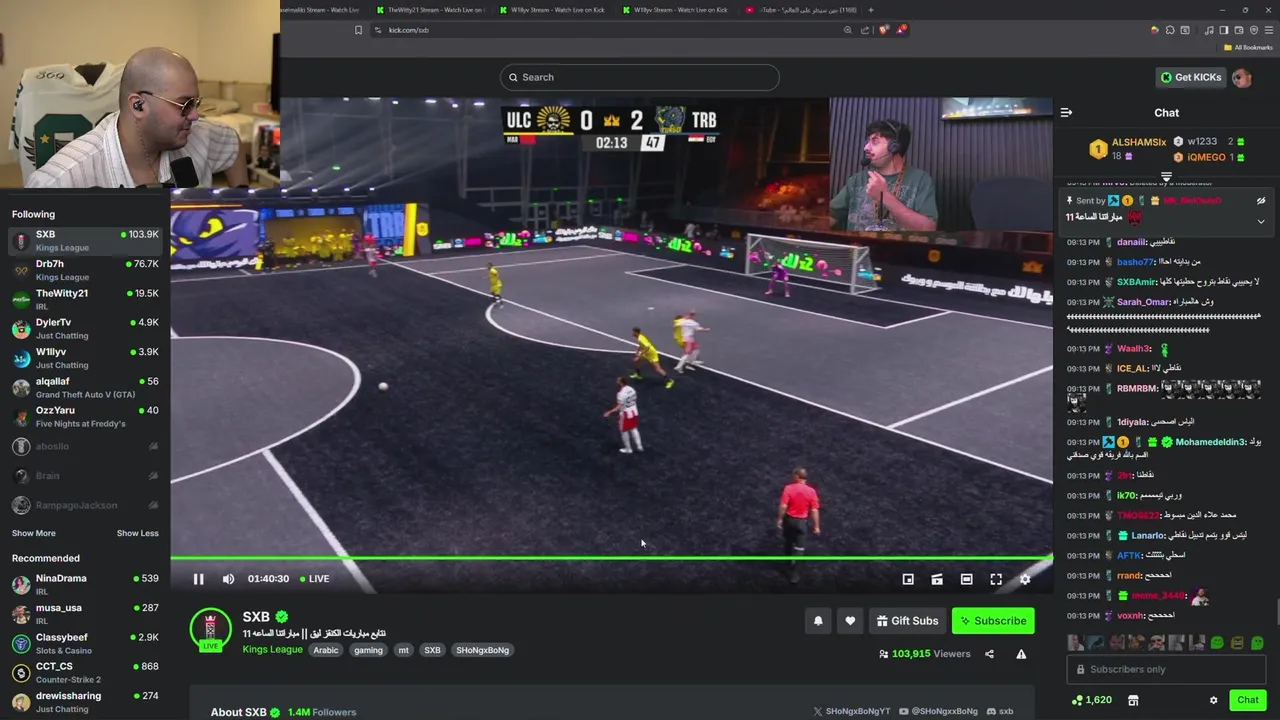Screen dimensions: 1280x720
Task: Enter fullscreen video mode
Action: pyautogui.click(x=996, y=579)
